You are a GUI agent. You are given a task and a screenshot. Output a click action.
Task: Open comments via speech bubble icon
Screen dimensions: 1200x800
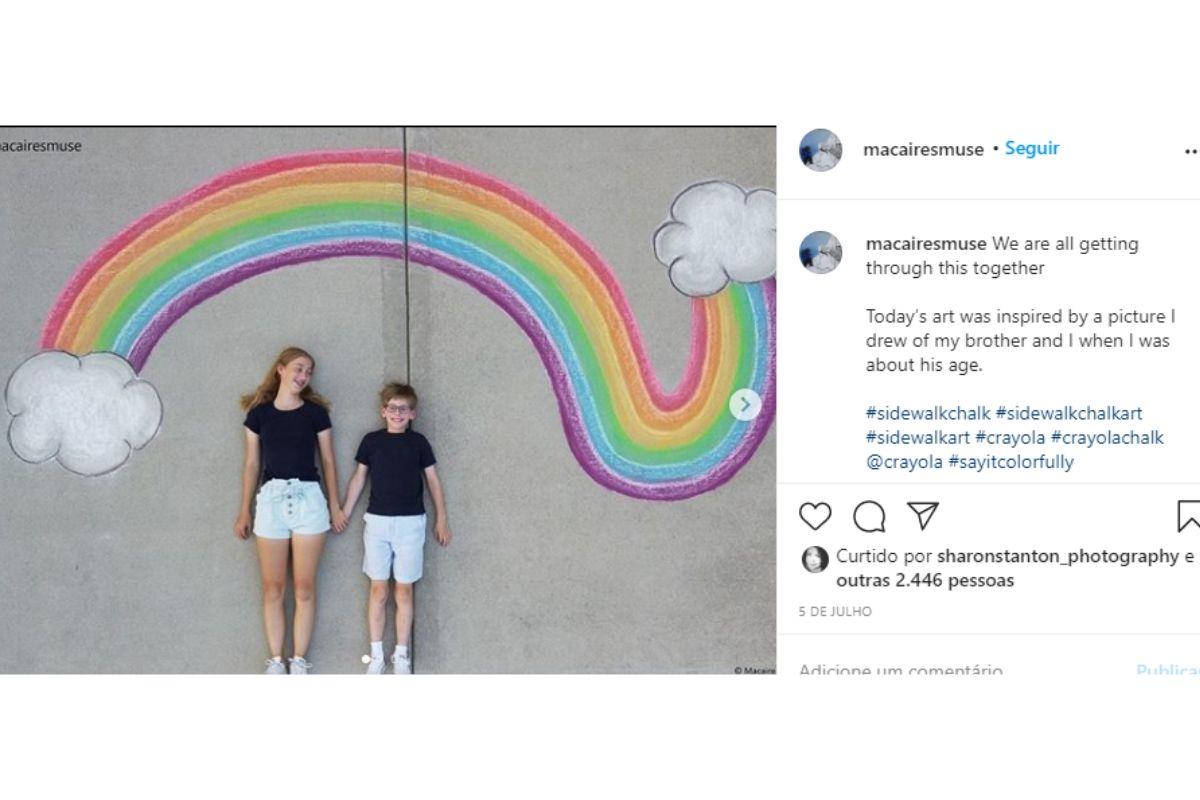(869, 516)
